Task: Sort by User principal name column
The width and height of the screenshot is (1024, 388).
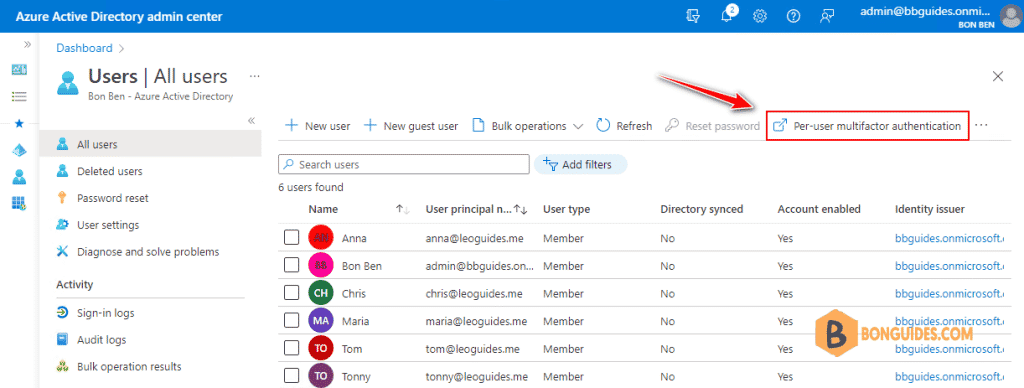Action: 520,210
